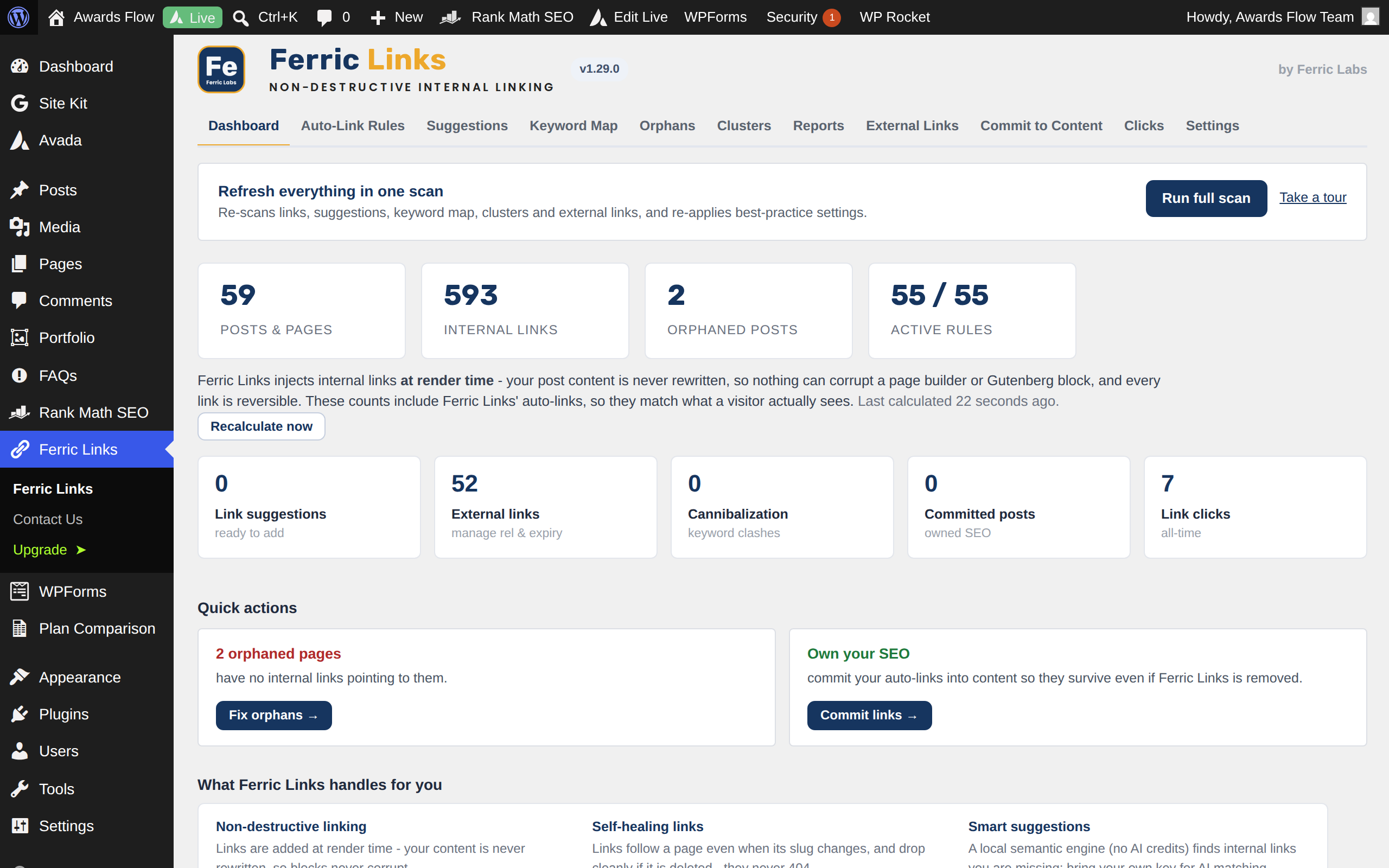Viewport: 1389px width, 868px height.
Task: Click the Posts pushpin icon
Action: click(x=20, y=190)
